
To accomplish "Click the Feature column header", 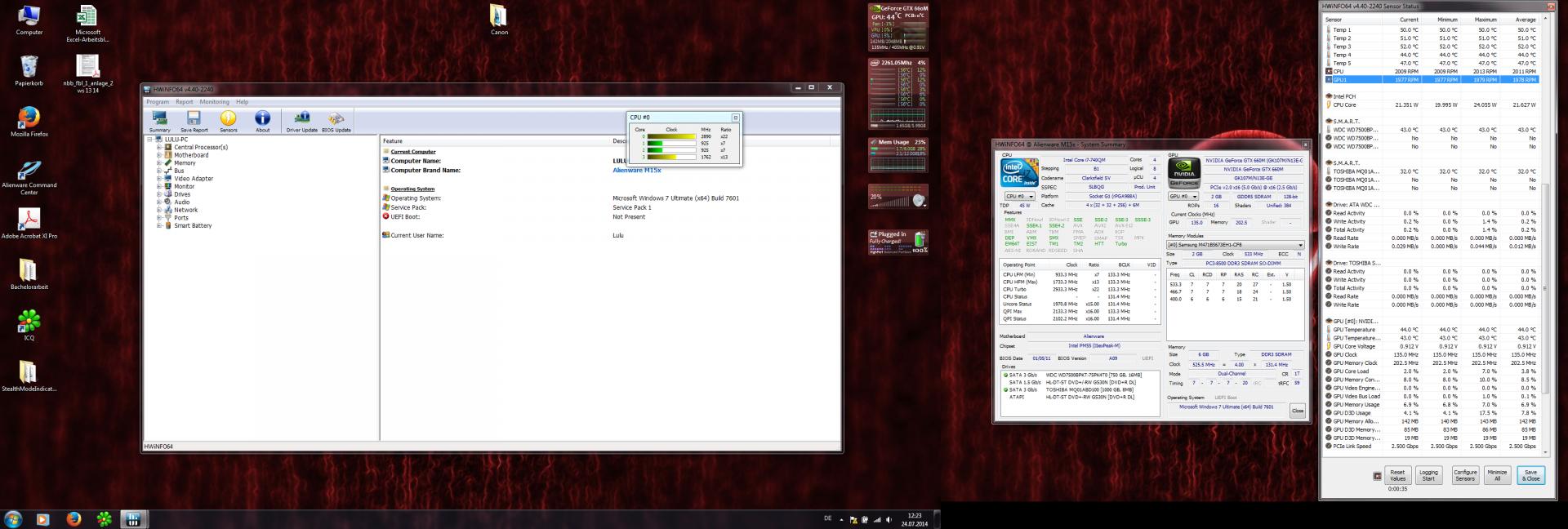I will (496, 141).
